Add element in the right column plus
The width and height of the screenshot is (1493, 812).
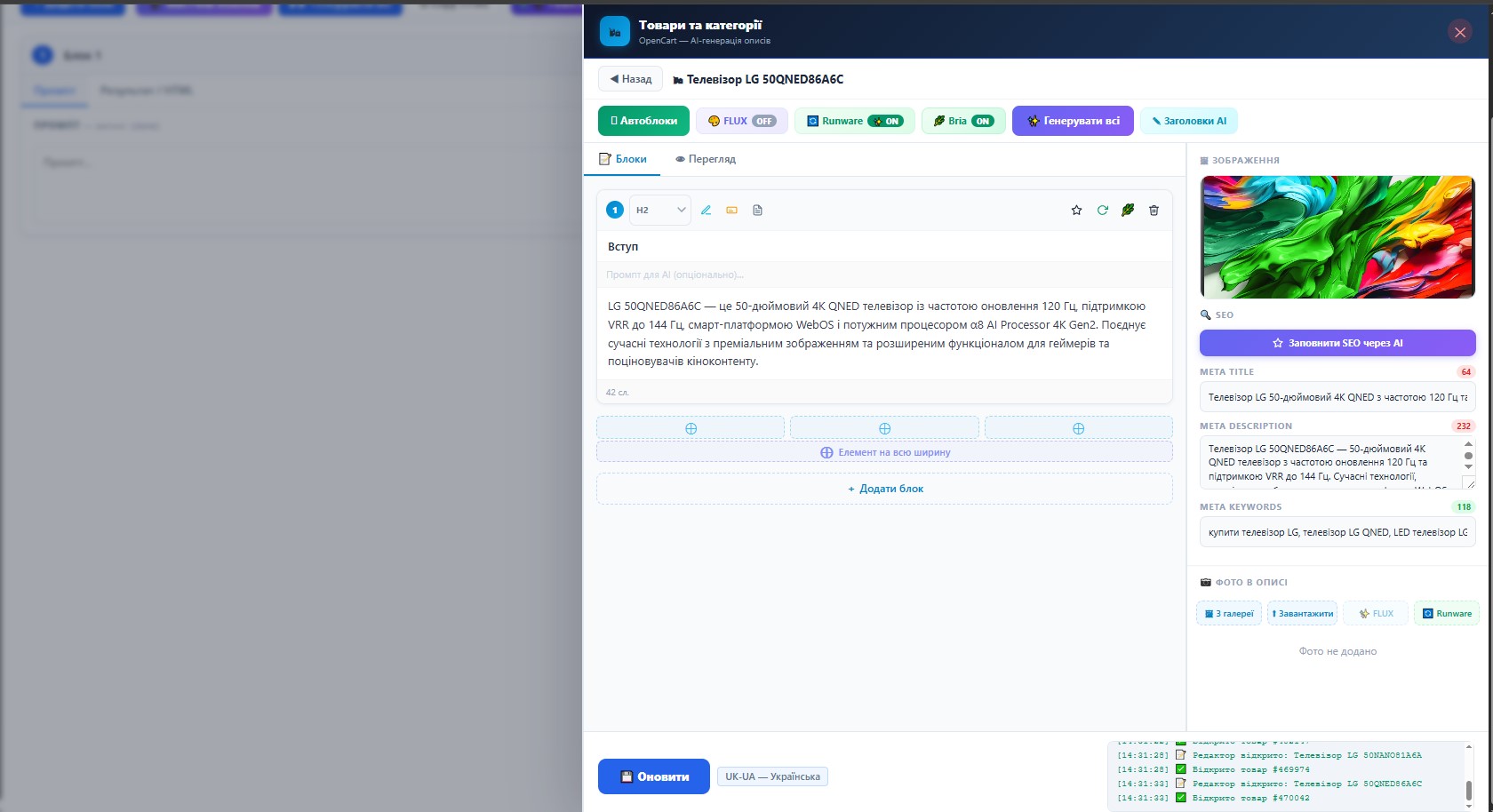[1078, 428]
